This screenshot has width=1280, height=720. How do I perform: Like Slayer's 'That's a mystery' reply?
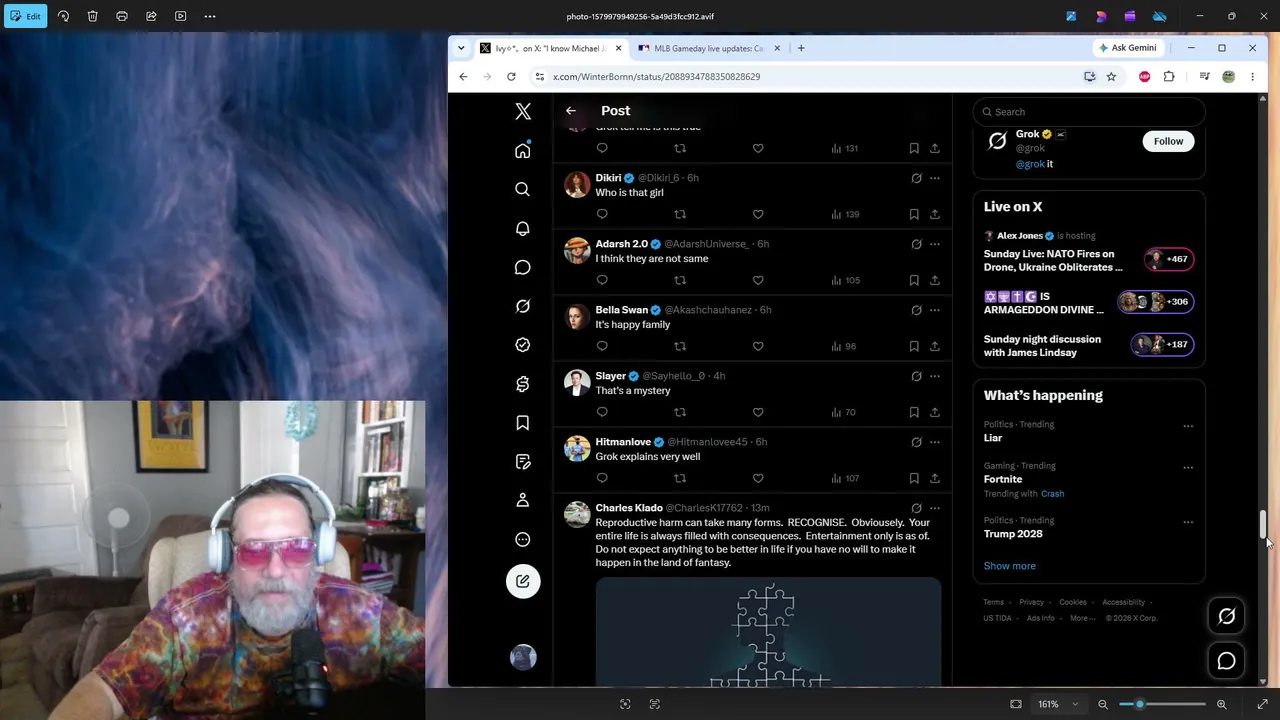[x=758, y=412]
